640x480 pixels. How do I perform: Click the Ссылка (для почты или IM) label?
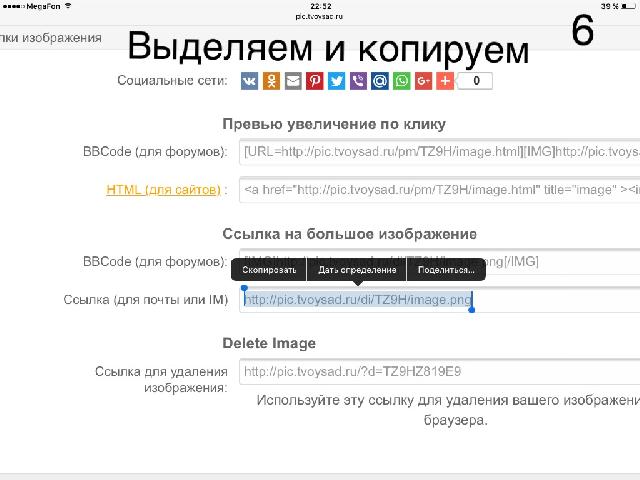146,300
